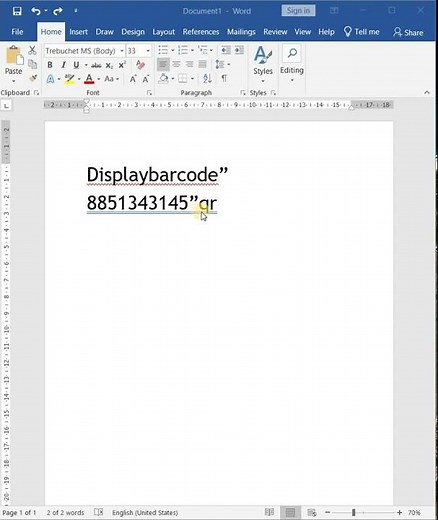The width and height of the screenshot is (438, 520).
Task: Open the File menu
Action: (x=17, y=32)
